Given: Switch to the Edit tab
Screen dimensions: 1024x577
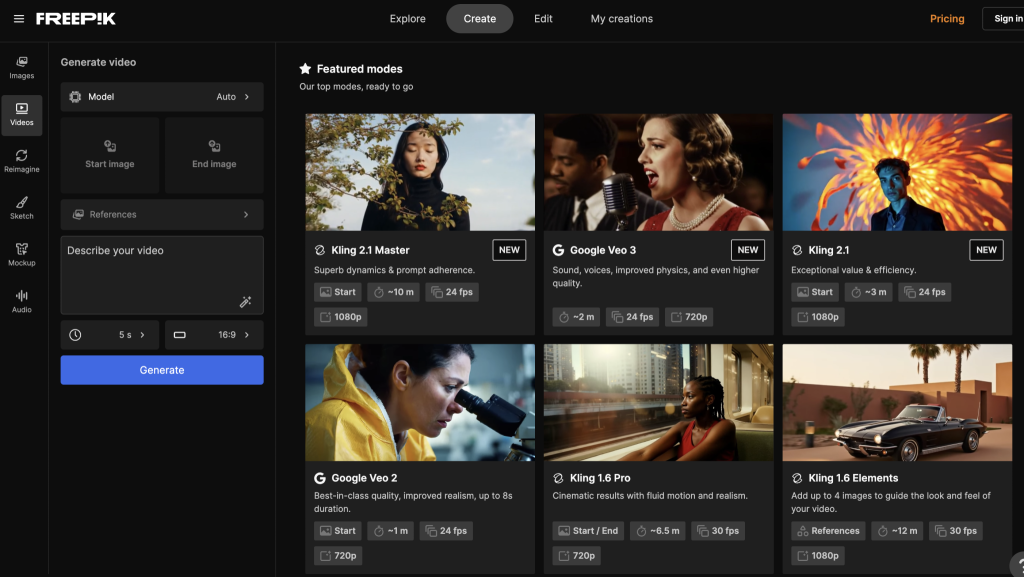Looking at the screenshot, I should click(x=543, y=19).
